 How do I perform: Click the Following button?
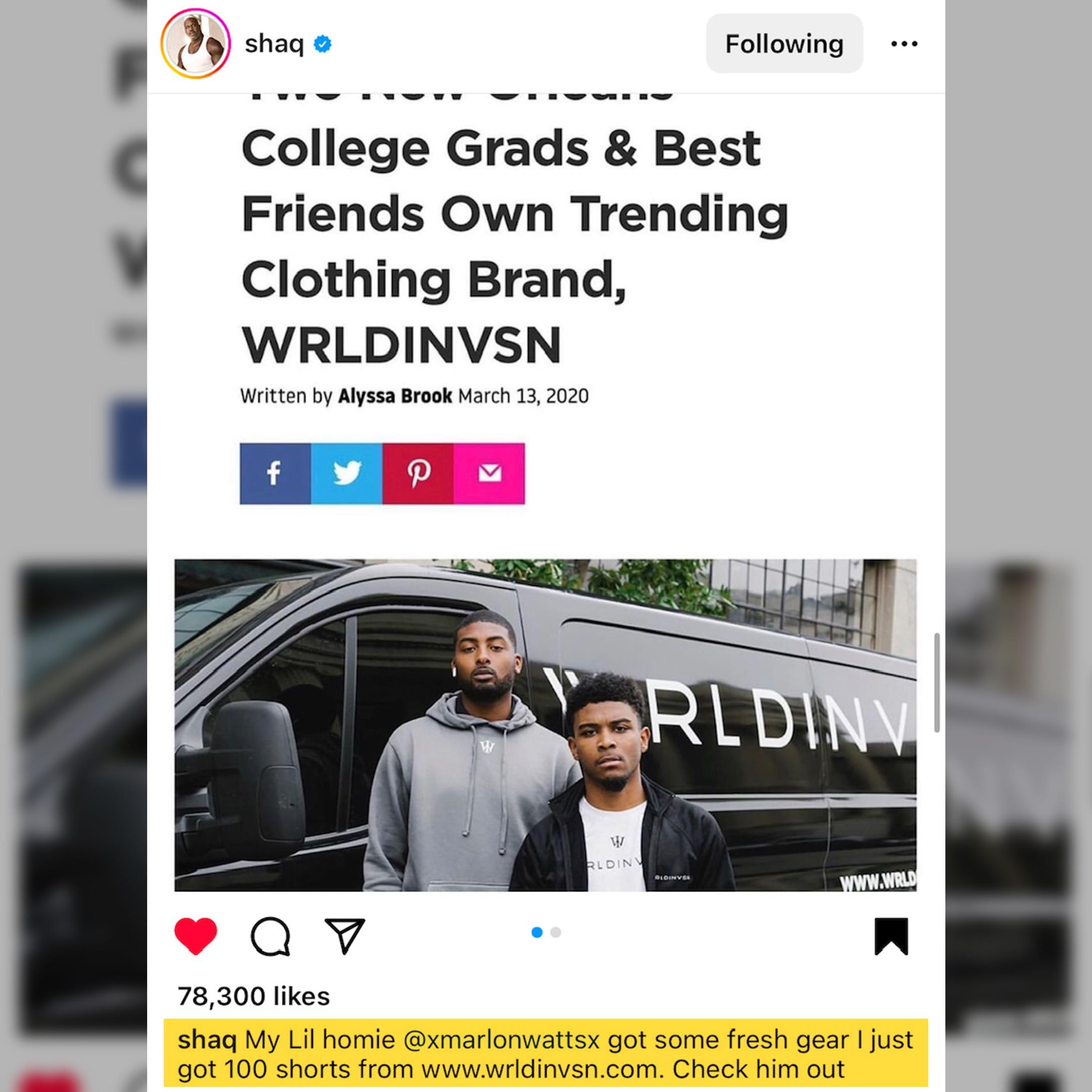784,43
